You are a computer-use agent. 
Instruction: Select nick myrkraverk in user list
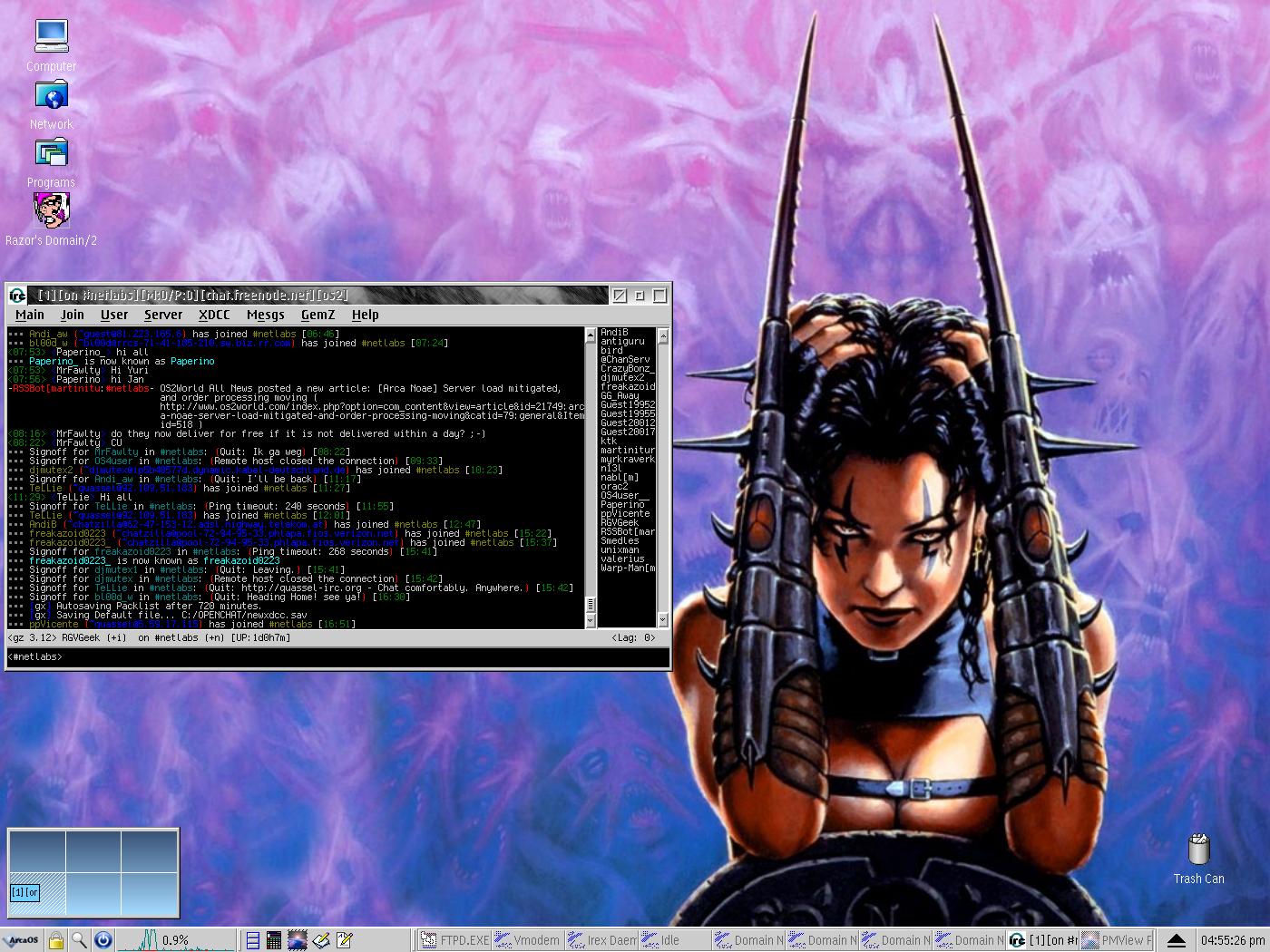627,460
